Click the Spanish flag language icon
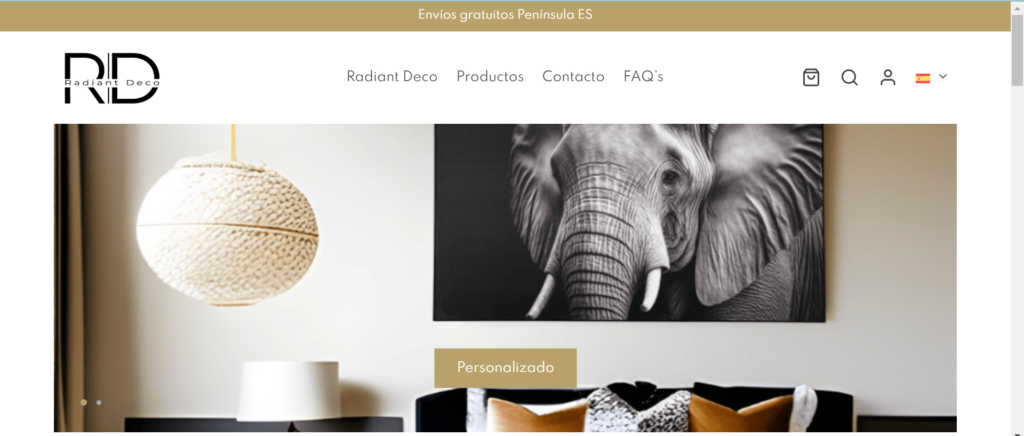The height and width of the screenshot is (436, 1024). 922,78
